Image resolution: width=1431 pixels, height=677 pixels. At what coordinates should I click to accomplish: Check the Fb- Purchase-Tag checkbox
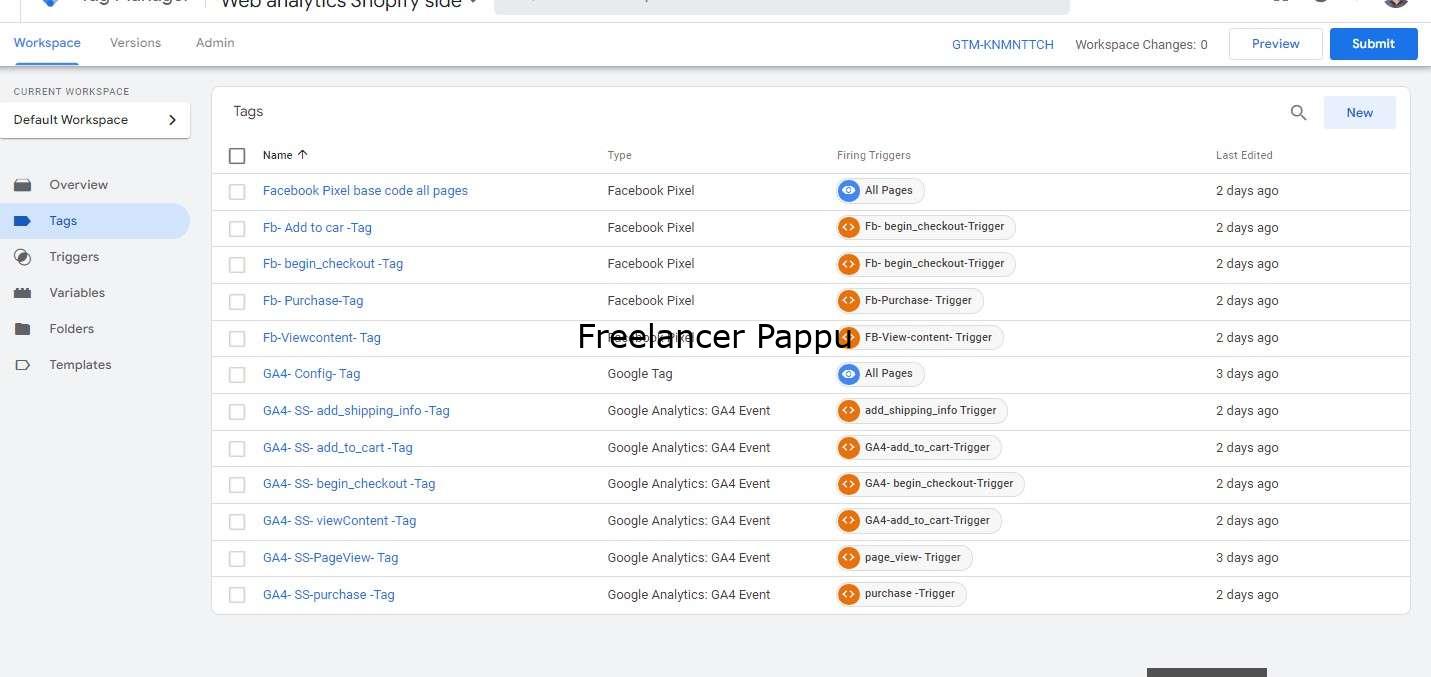point(237,302)
